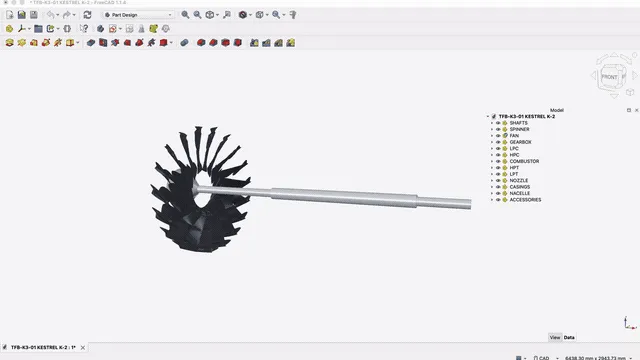Click the right arrow of the navigation cube
This screenshot has width=640, height=360.
pos(635,75)
